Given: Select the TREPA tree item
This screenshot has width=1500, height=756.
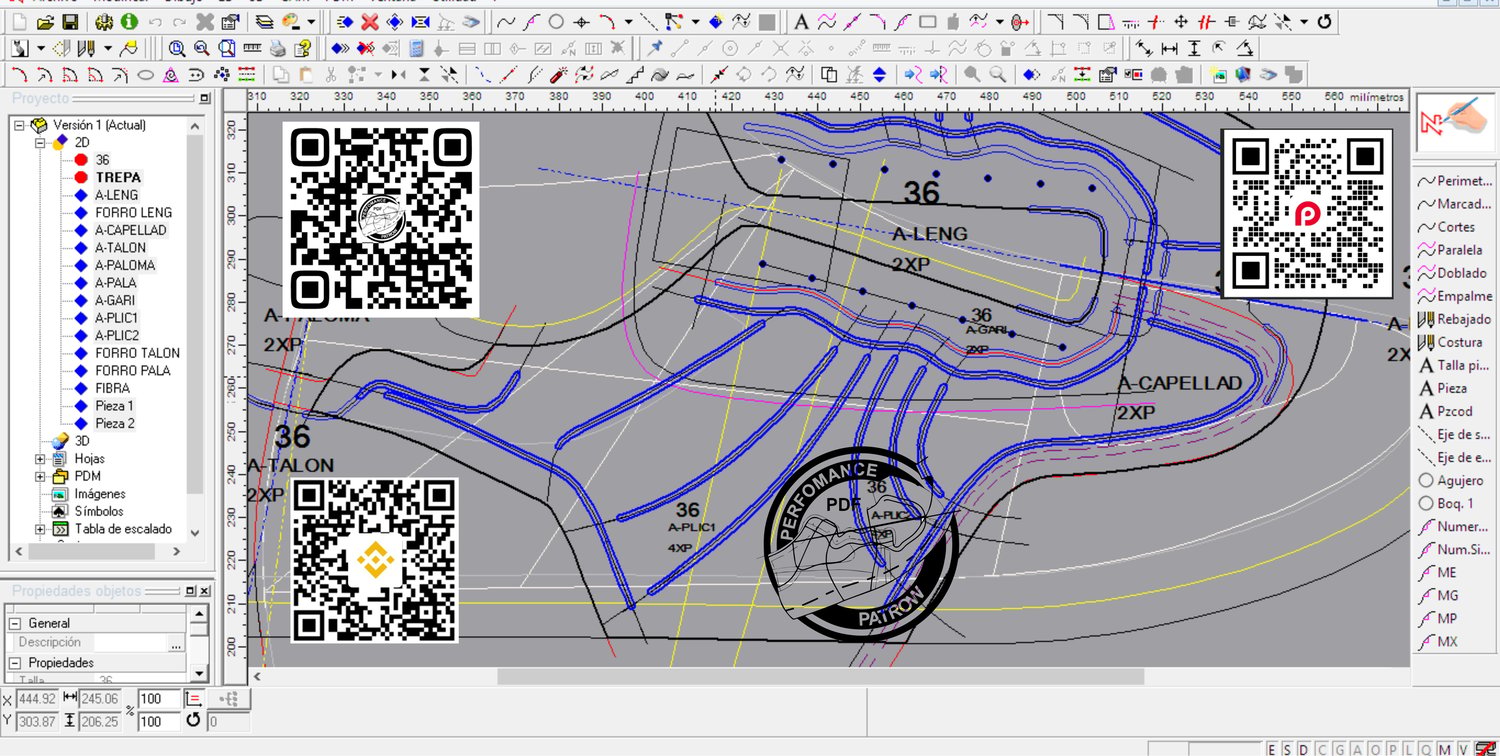Looking at the screenshot, I should tap(118, 177).
